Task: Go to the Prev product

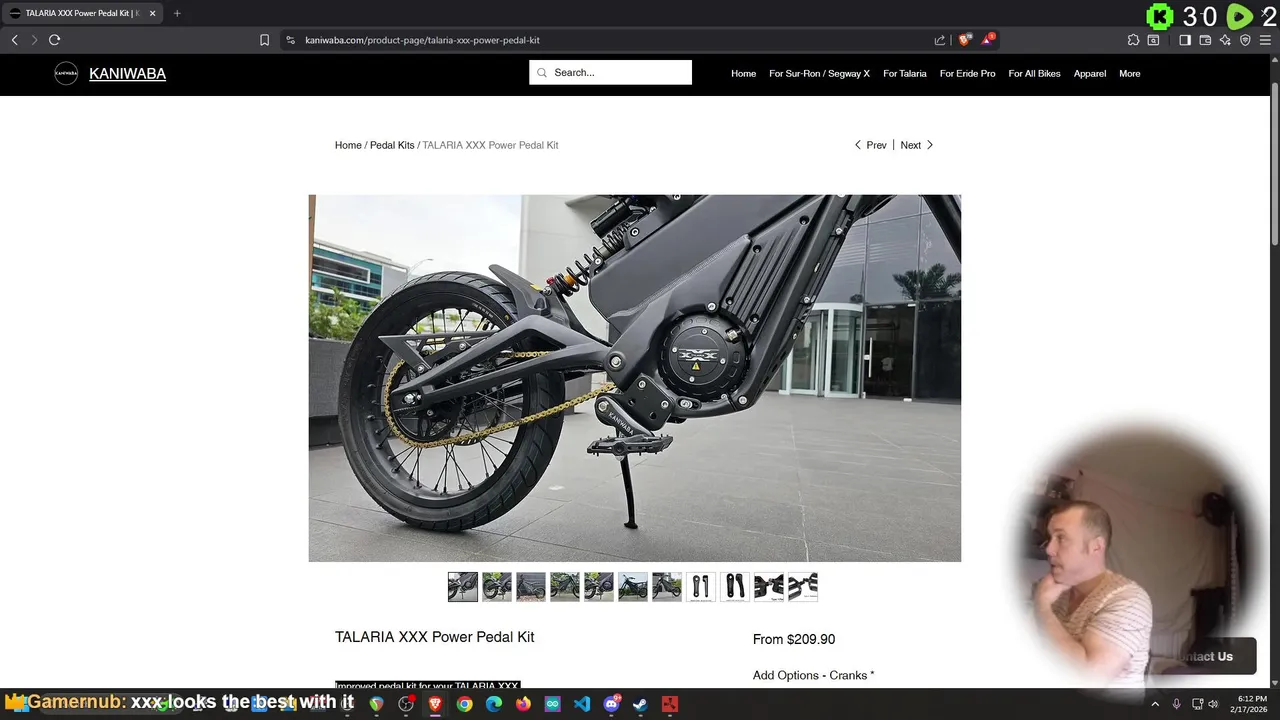Action: pyautogui.click(x=870, y=145)
